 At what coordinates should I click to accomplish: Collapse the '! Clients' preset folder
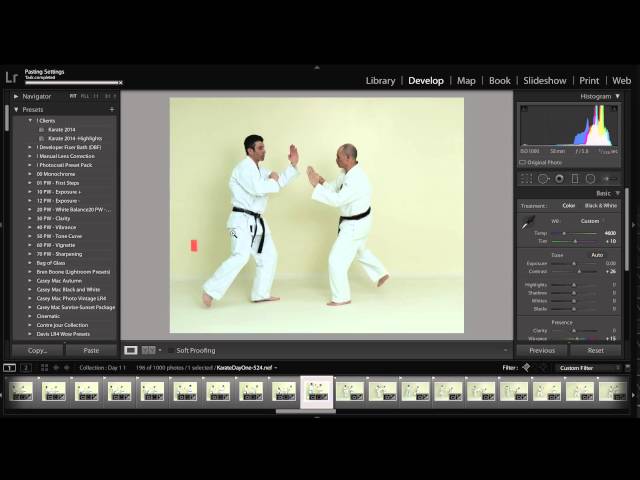pos(30,120)
